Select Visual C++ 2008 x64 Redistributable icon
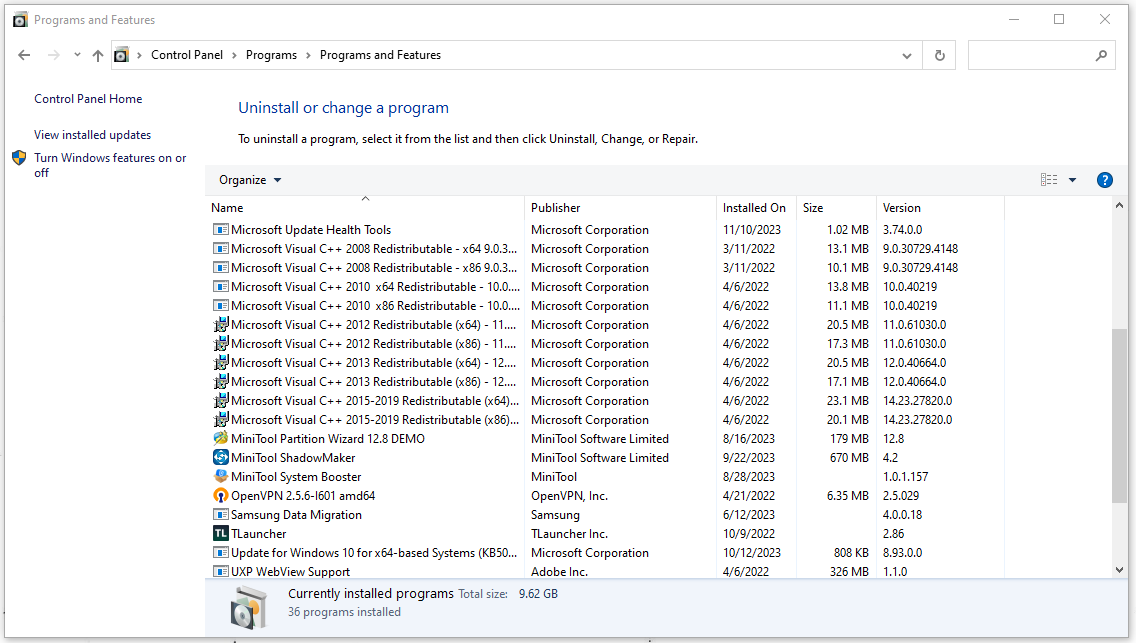The height and width of the screenshot is (643, 1136). point(220,248)
